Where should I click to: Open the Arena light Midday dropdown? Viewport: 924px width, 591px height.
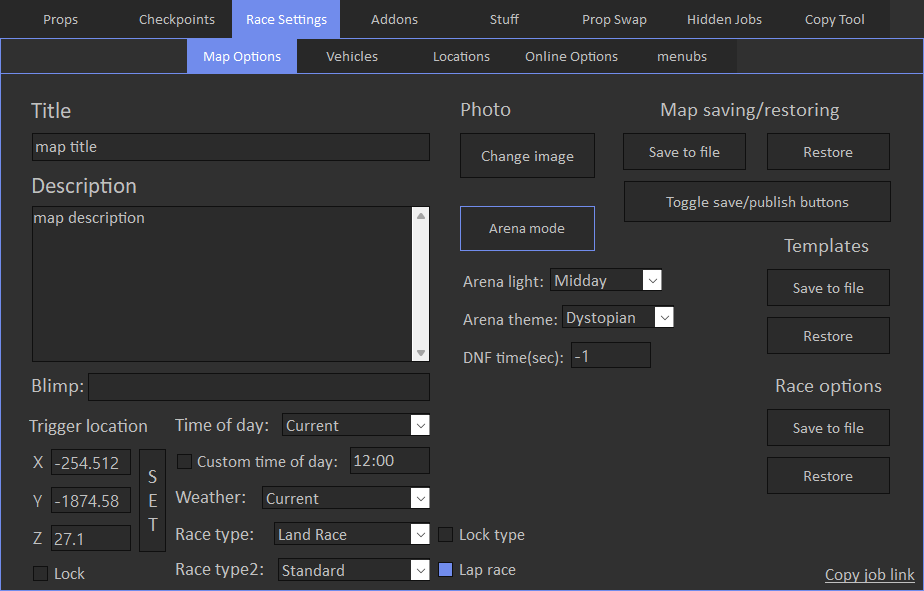click(606, 280)
